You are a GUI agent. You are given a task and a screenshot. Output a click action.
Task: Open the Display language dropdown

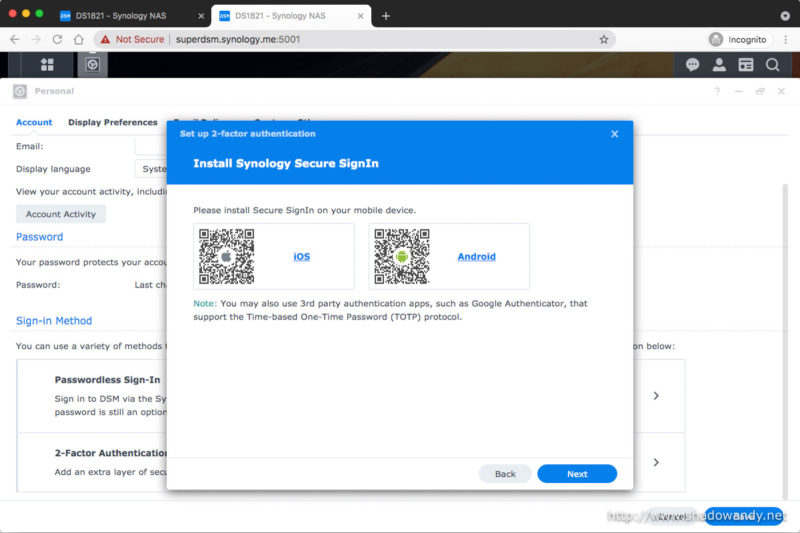click(x=151, y=169)
